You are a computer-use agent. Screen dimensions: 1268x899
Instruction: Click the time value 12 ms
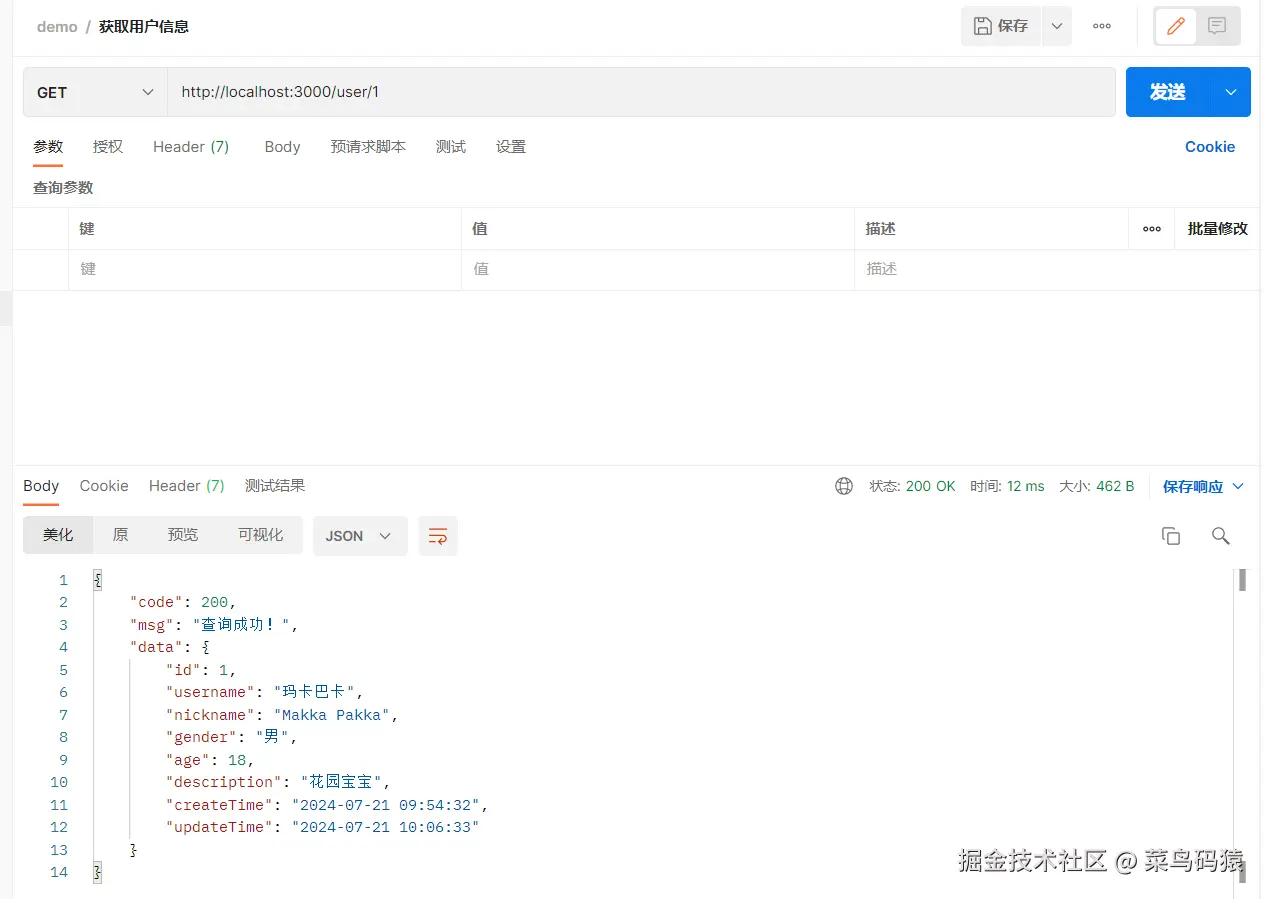click(x=1025, y=486)
